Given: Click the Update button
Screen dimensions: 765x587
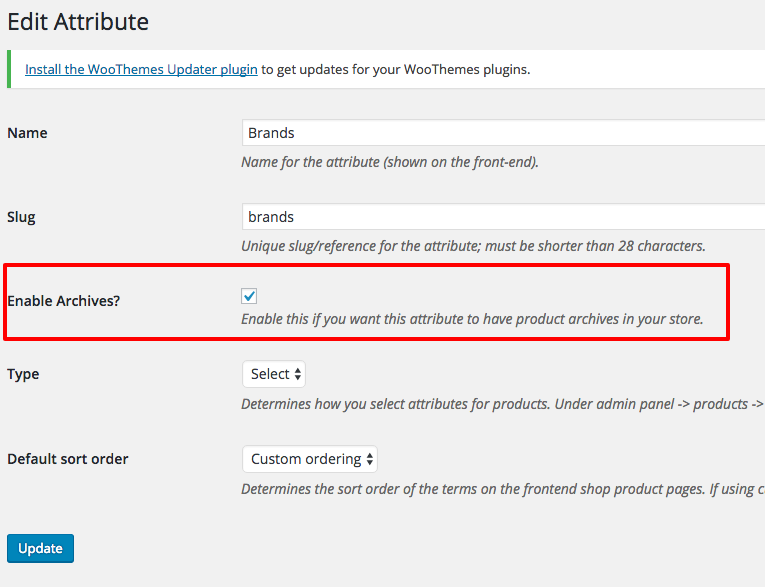Looking at the screenshot, I should [x=40, y=548].
